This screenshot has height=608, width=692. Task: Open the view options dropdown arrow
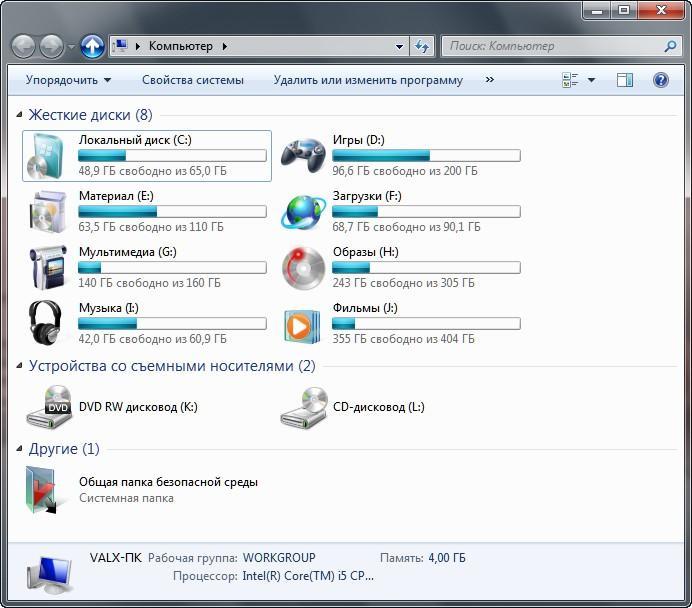point(591,80)
